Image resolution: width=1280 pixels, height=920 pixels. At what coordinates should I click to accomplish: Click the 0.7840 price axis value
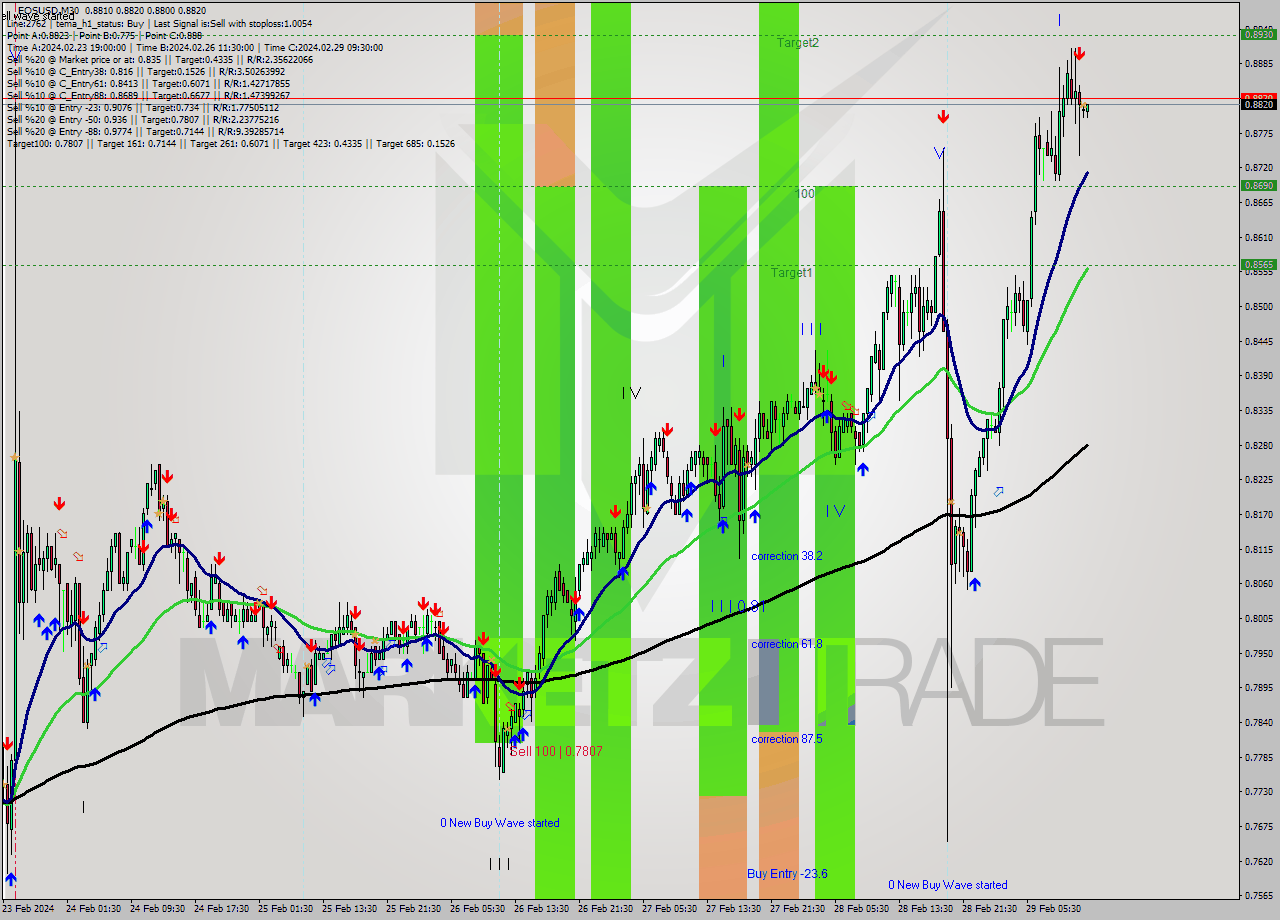click(x=1258, y=723)
